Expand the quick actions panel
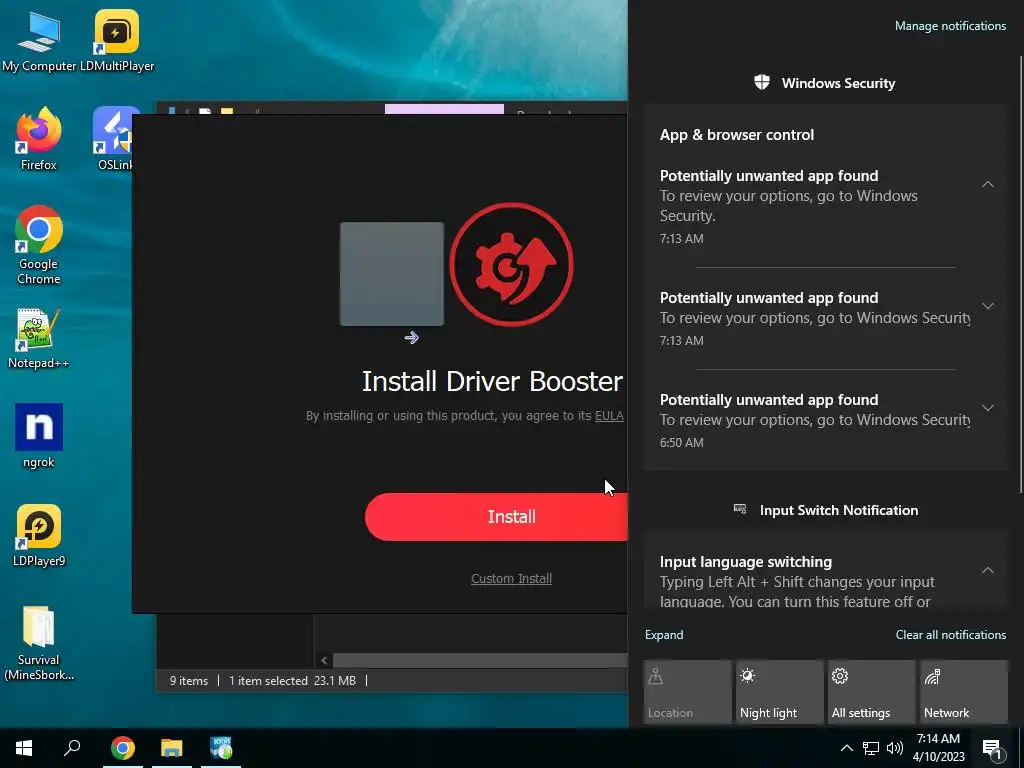The image size is (1024, 768). pyautogui.click(x=664, y=635)
